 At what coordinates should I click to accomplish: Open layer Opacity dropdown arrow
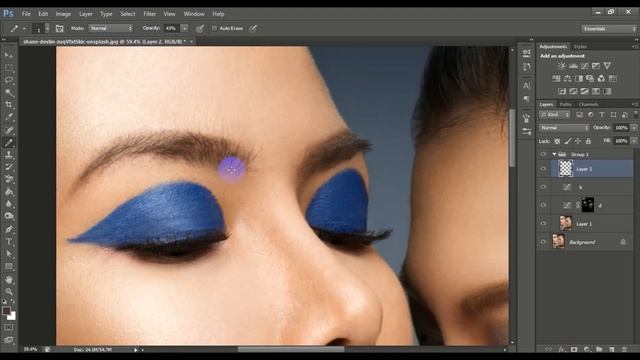pos(634,128)
